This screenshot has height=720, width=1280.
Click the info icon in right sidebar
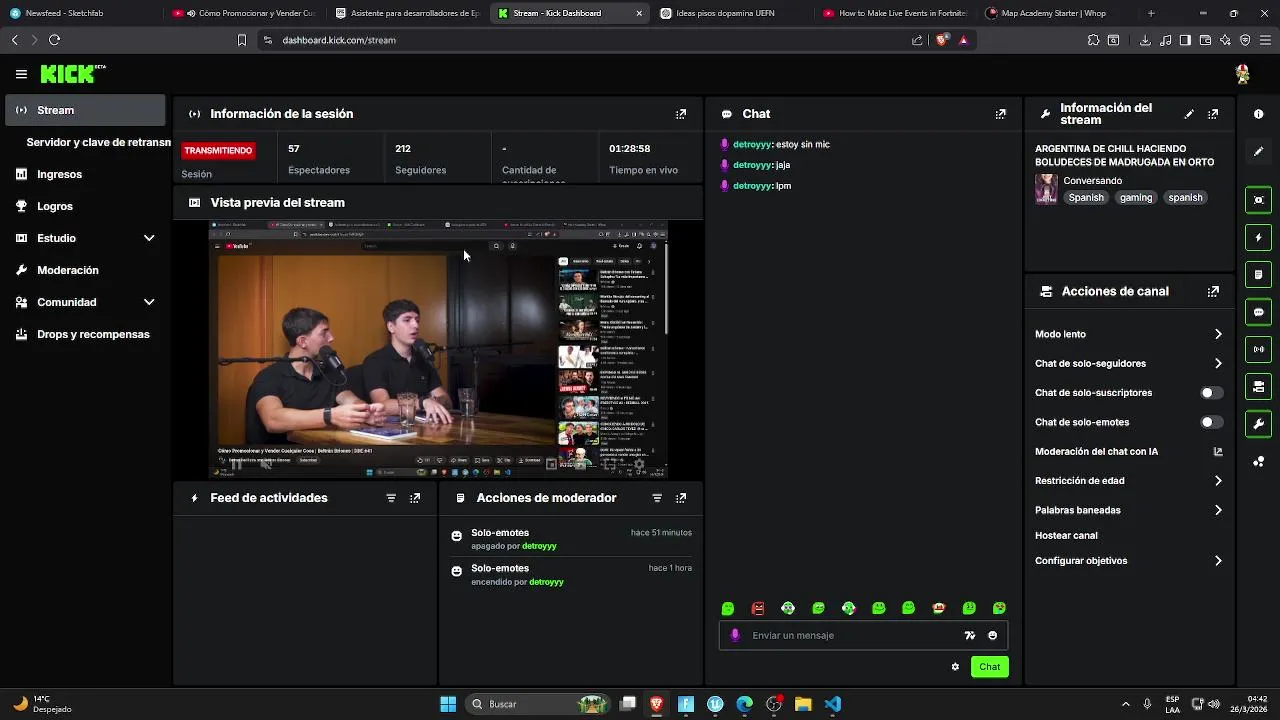tap(1258, 114)
